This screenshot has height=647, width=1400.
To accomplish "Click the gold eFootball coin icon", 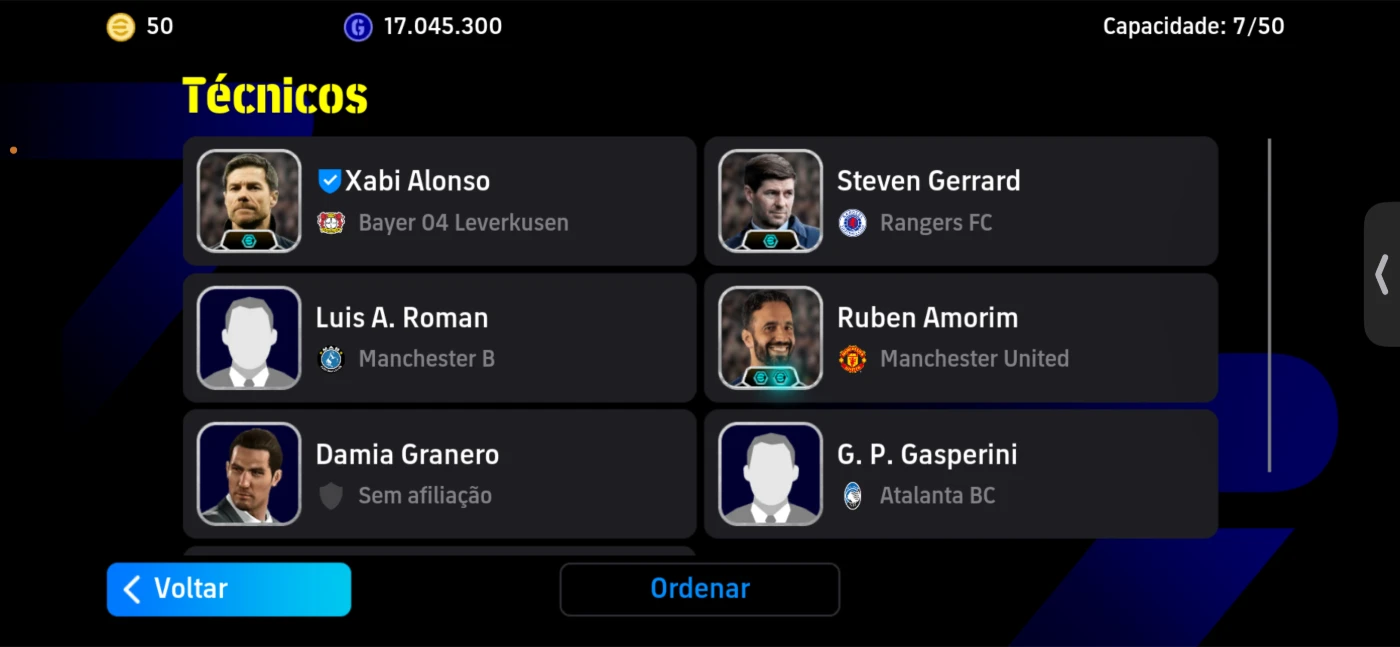I will [x=120, y=27].
